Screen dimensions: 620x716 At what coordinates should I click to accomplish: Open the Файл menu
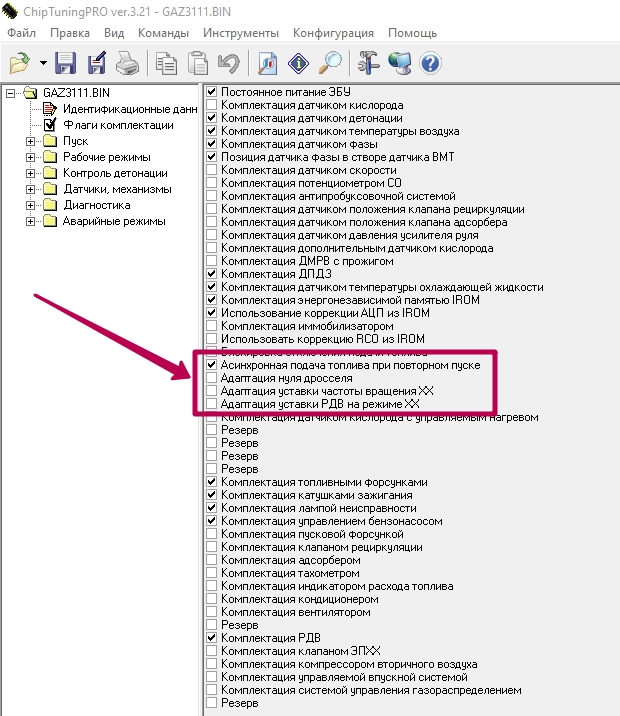(21, 33)
